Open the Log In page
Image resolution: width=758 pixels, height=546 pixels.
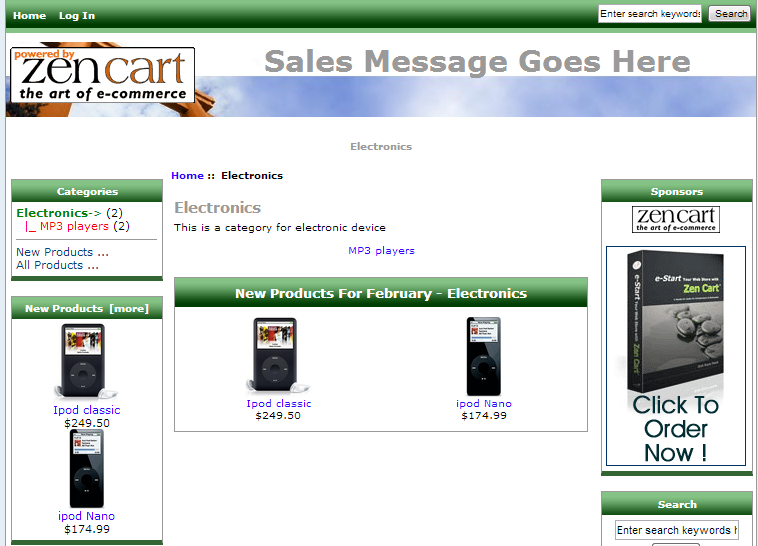77,15
